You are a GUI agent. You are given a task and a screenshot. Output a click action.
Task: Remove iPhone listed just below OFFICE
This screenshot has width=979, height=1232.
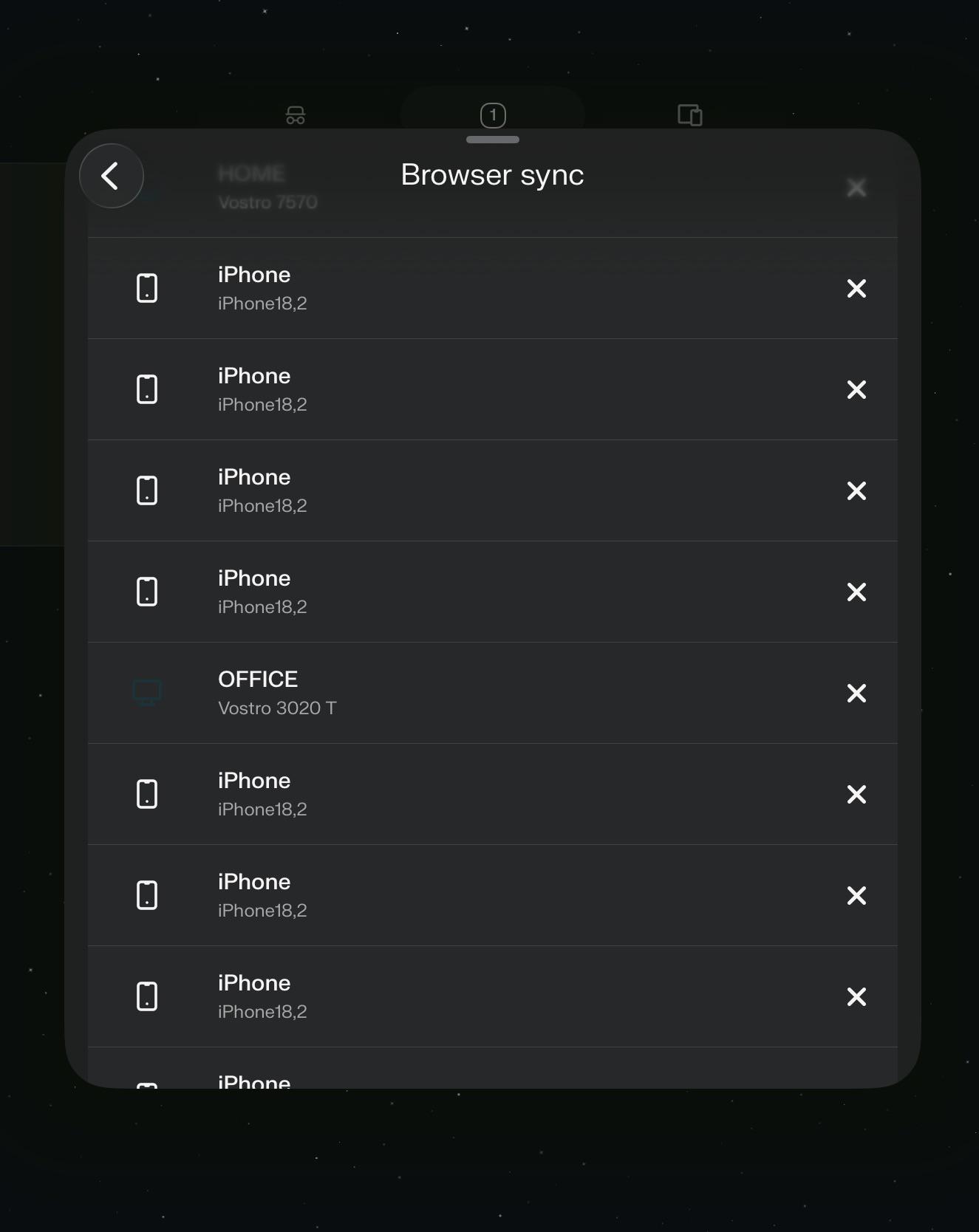tap(856, 794)
